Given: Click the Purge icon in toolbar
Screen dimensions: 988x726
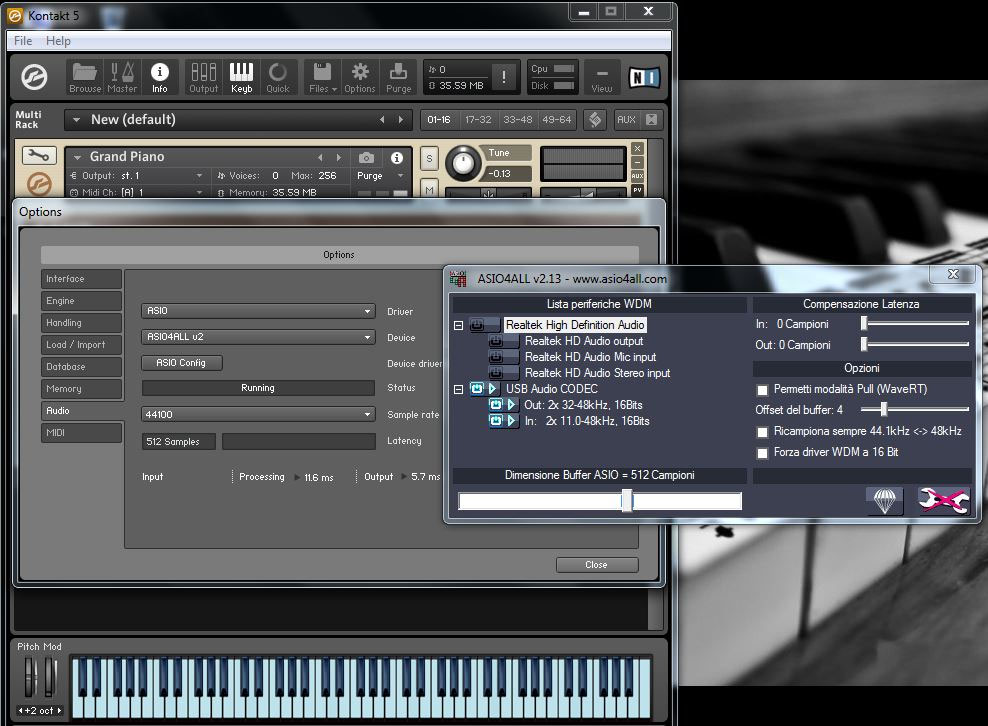Looking at the screenshot, I should [x=398, y=76].
